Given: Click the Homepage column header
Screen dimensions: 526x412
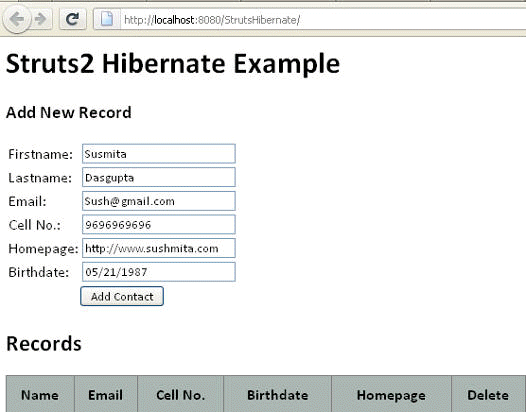Looking at the screenshot, I should (x=391, y=395).
